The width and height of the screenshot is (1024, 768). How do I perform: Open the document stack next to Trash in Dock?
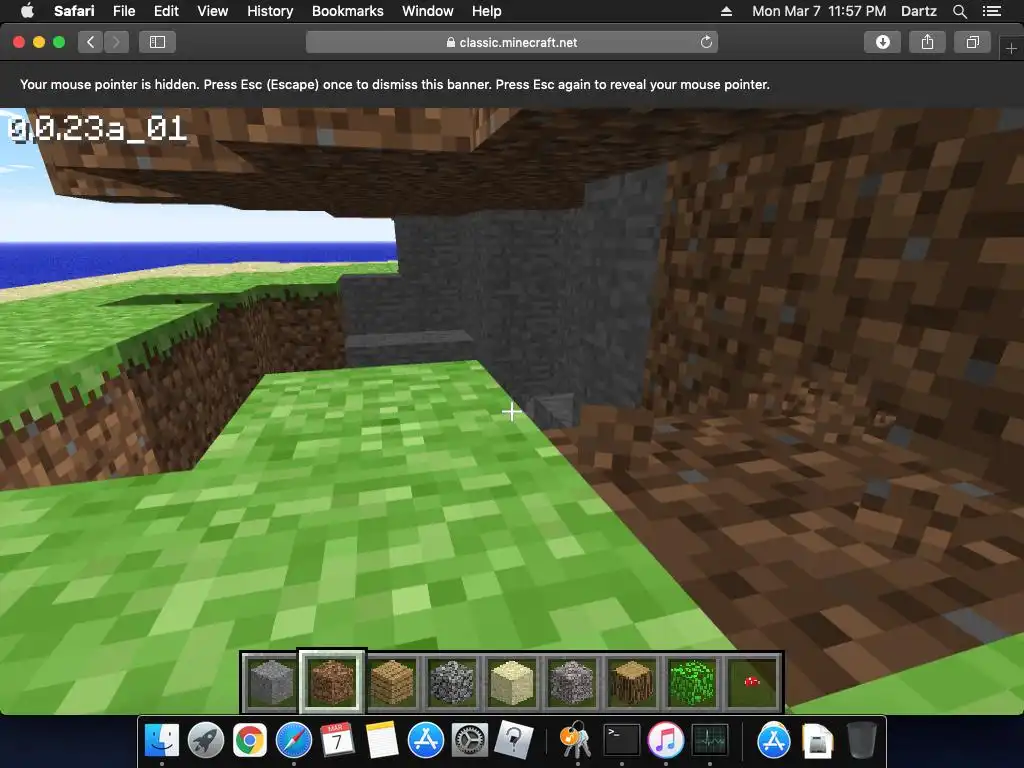(x=818, y=741)
